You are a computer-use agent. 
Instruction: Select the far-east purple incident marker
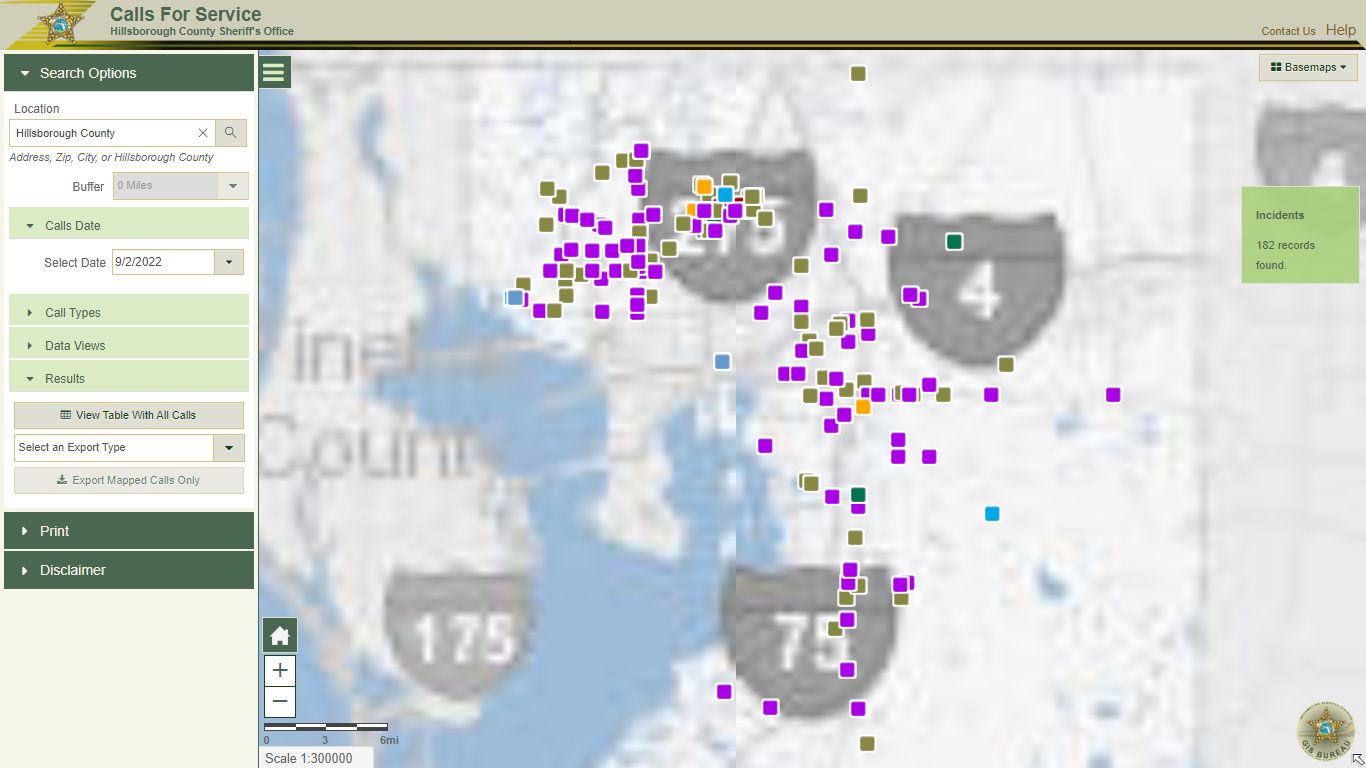tap(1113, 395)
